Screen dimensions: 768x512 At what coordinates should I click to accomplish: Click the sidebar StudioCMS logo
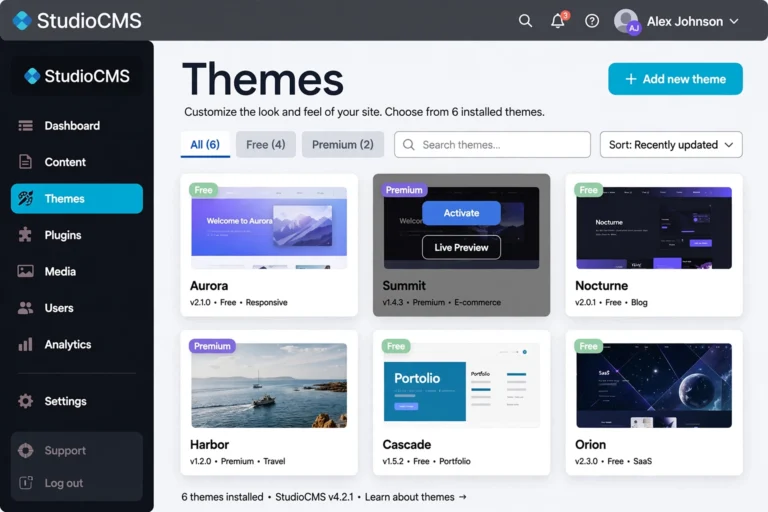click(77, 76)
